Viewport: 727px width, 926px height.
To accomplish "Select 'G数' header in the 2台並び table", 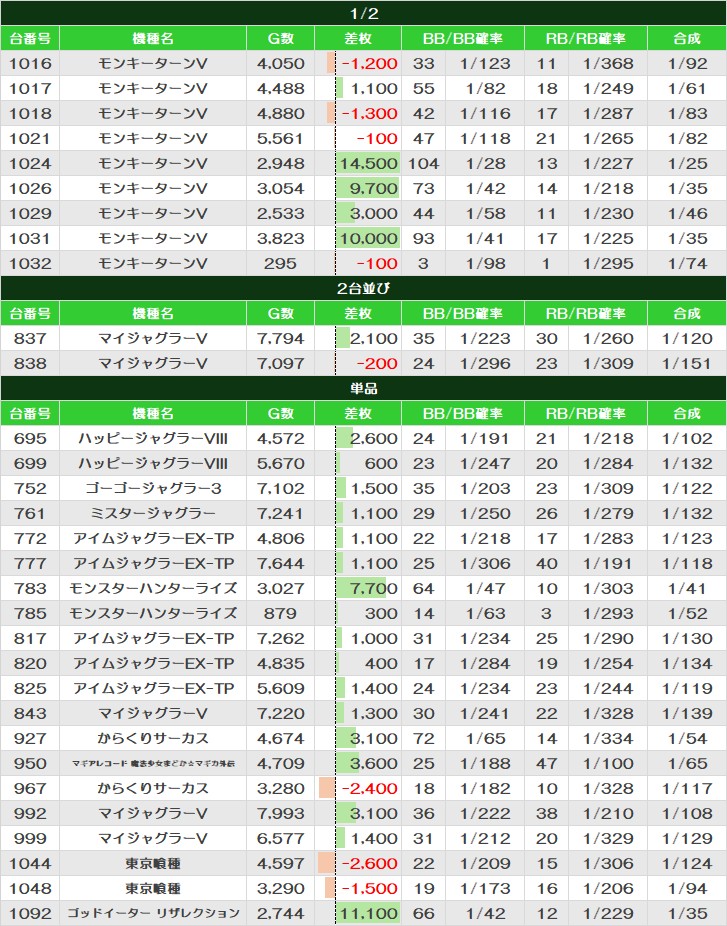I will click(x=281, y=313).
